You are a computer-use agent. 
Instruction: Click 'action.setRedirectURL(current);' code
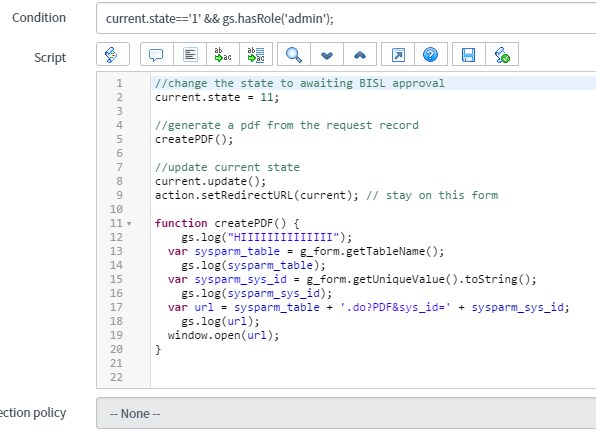[257, 195]
